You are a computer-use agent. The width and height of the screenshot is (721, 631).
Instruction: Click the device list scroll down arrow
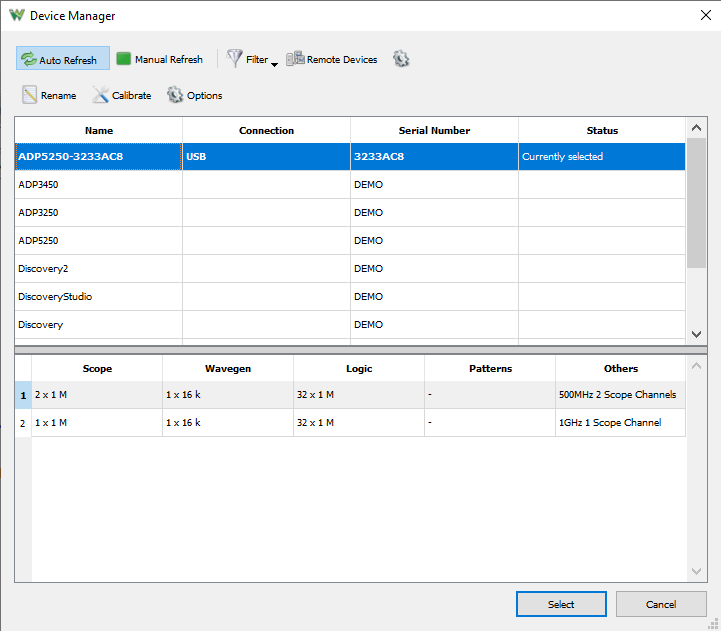click(x=696, y=334)
